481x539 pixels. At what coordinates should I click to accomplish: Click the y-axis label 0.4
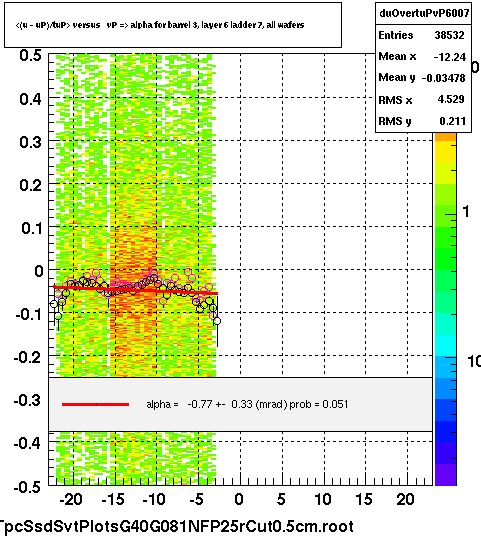point(31,99)
